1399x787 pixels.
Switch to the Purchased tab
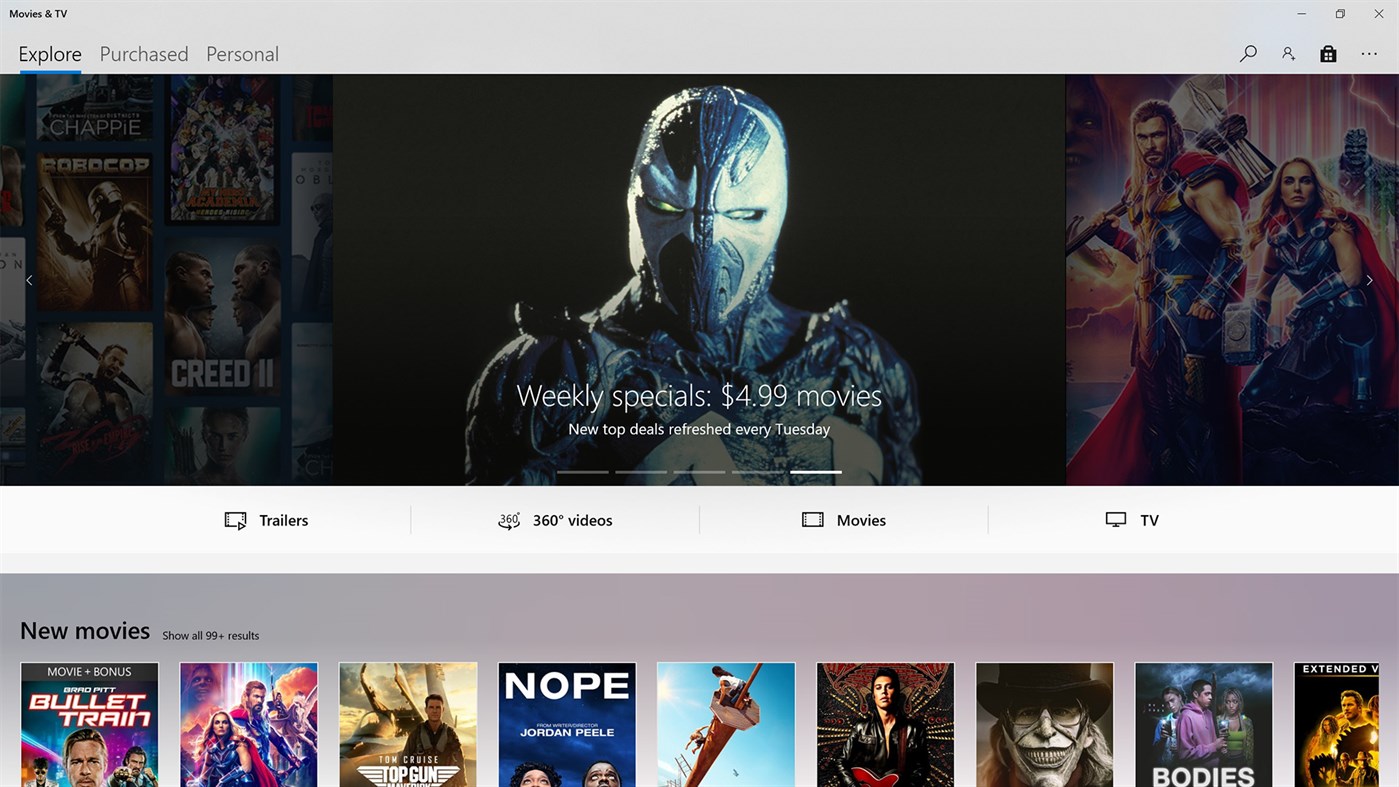pyautogui.click(x=143, y=53)
